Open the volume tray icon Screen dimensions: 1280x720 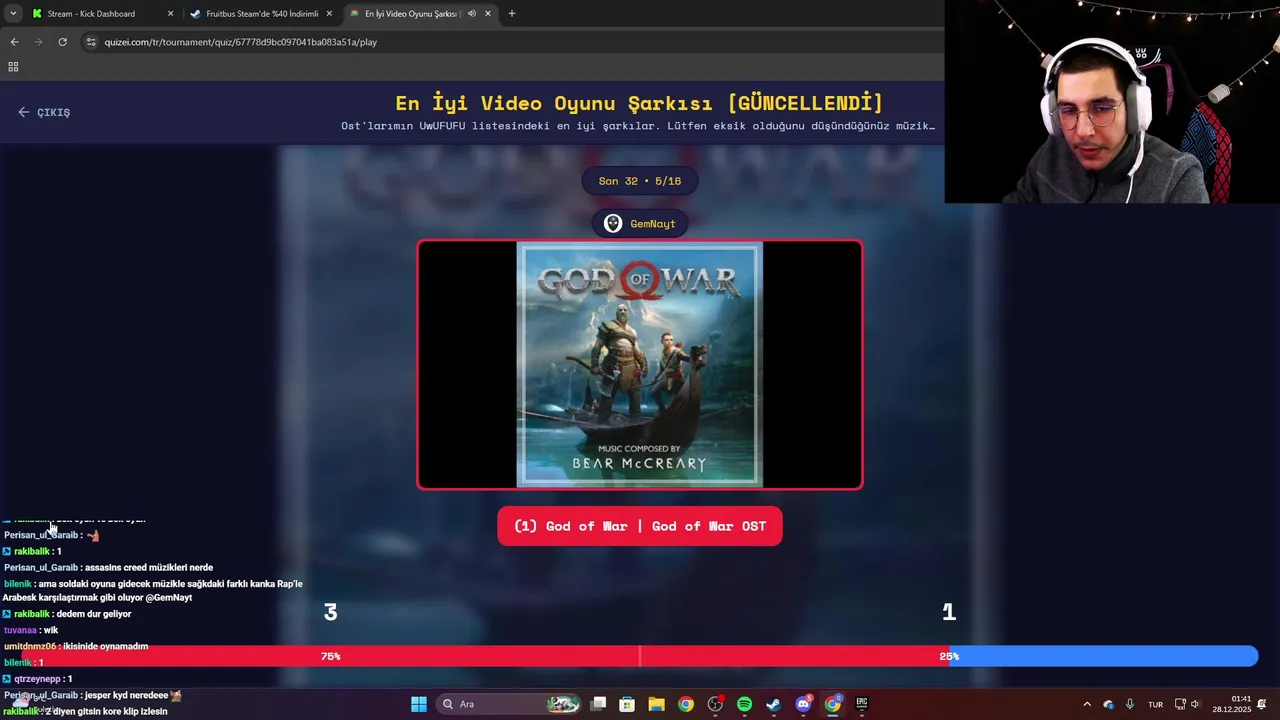[1195, 704]
